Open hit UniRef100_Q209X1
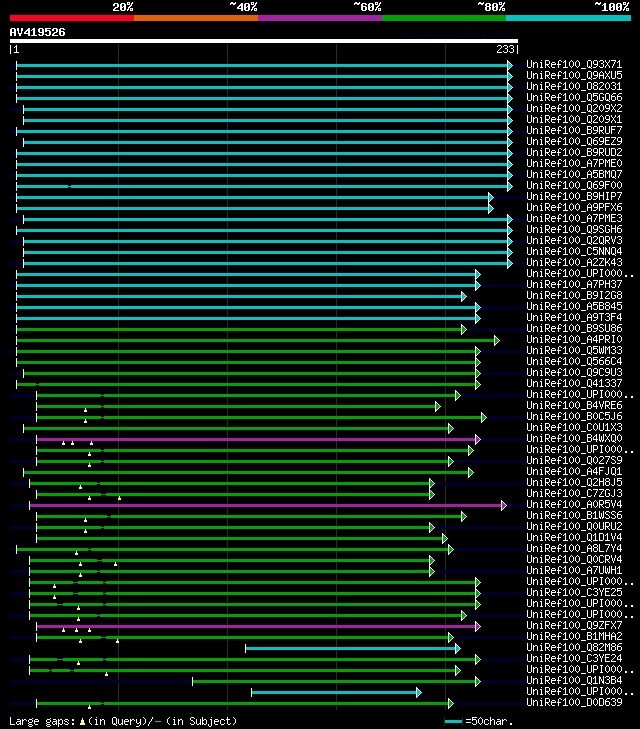 click(x=574, y=119)
